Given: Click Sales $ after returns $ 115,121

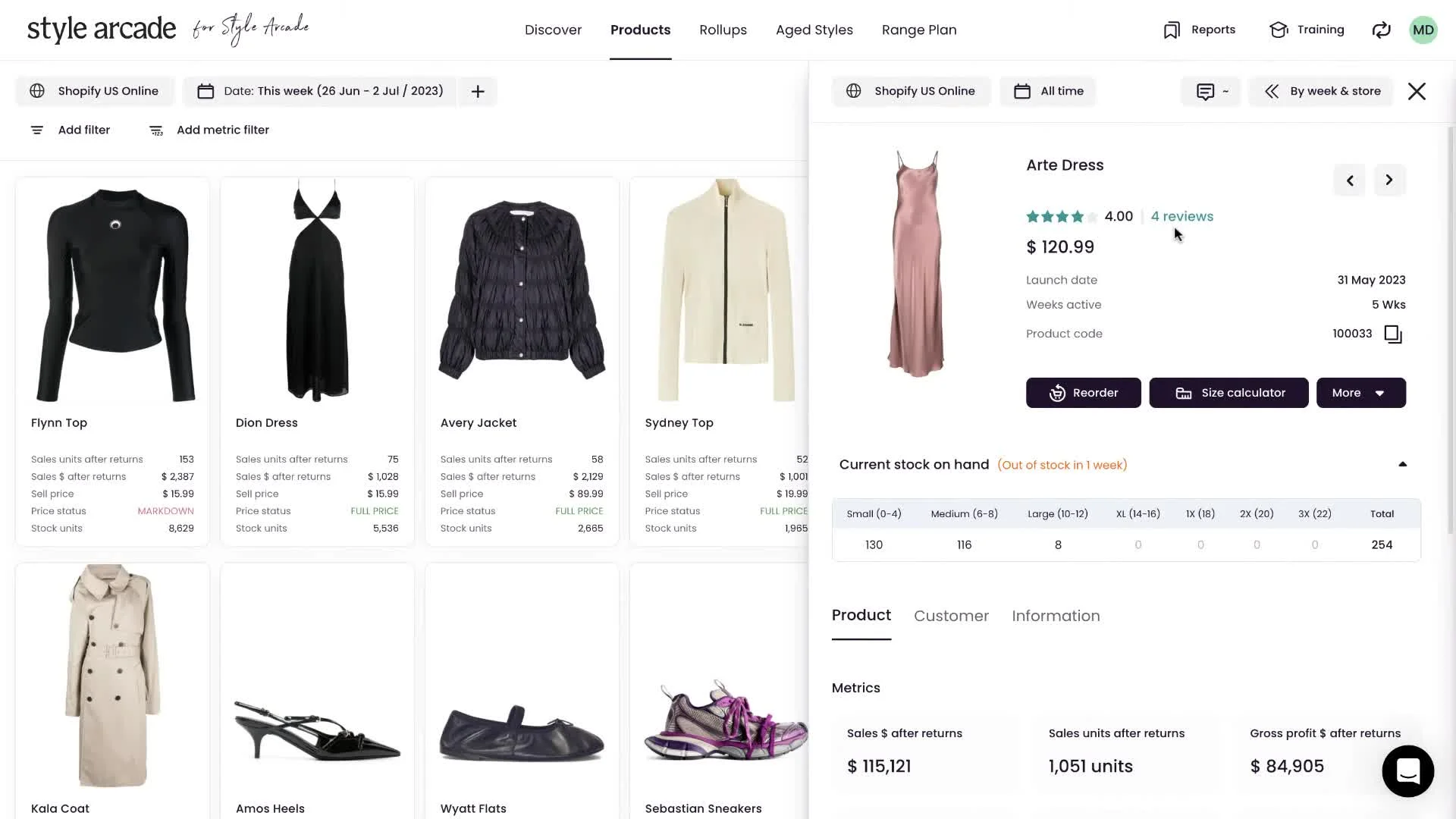Looking at the screenshot, I should pos(879,767).
